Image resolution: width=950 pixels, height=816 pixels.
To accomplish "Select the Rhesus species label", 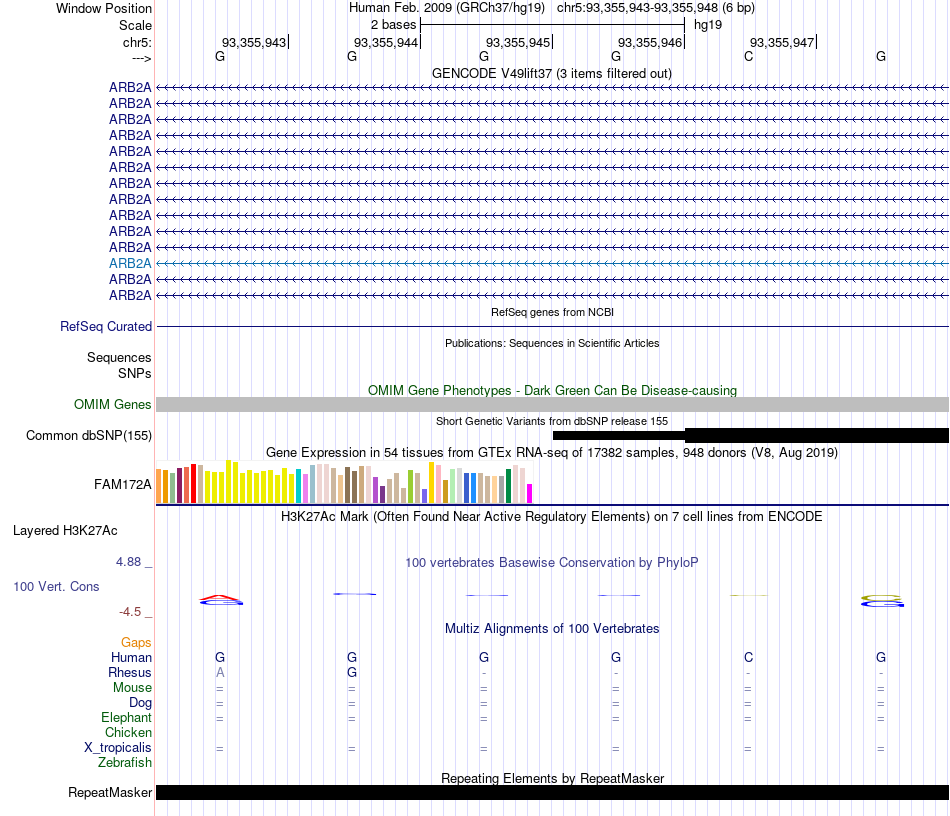I will 130,672.
